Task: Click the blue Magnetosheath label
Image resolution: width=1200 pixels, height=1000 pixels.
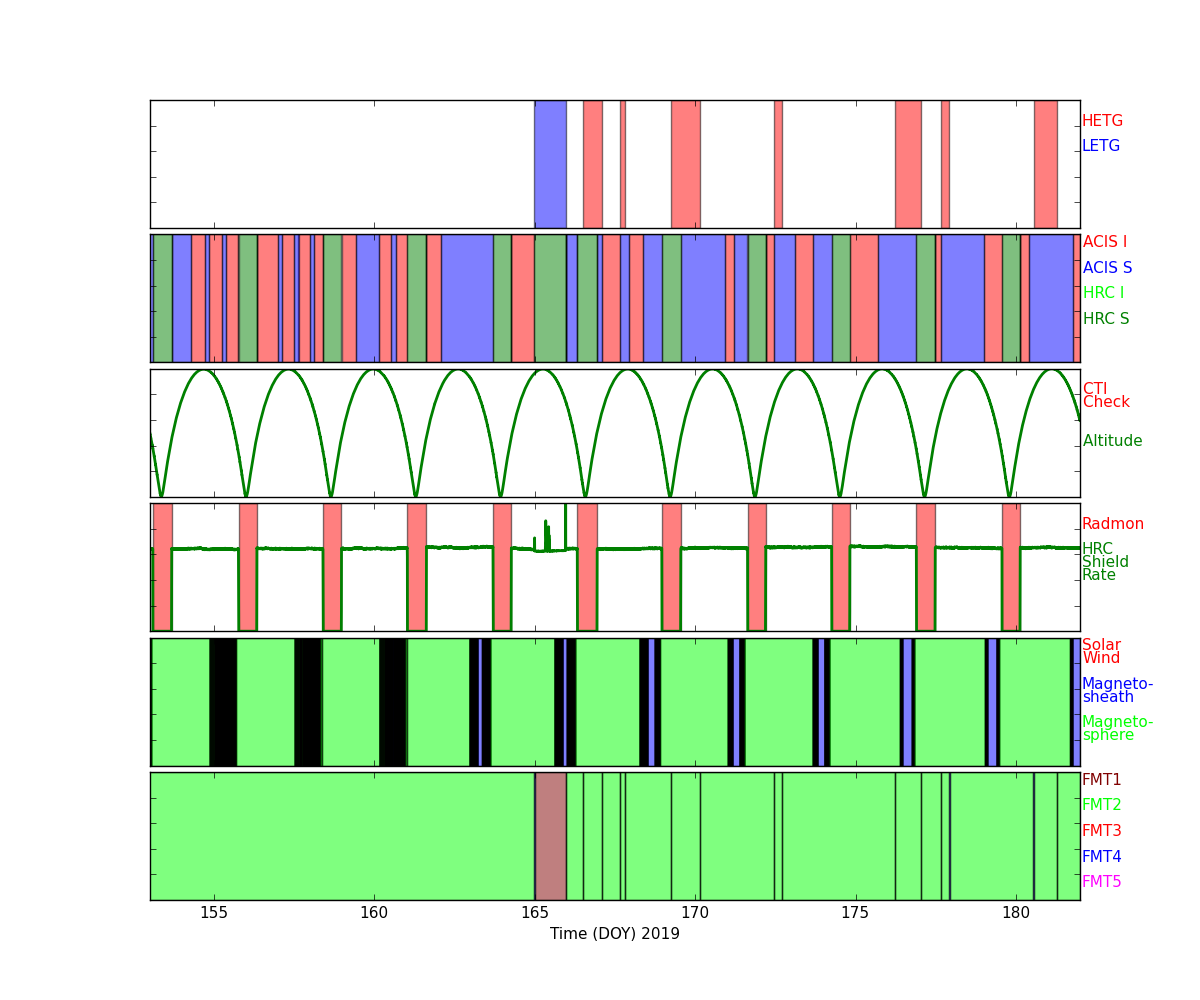Action: click(1117, 691)
